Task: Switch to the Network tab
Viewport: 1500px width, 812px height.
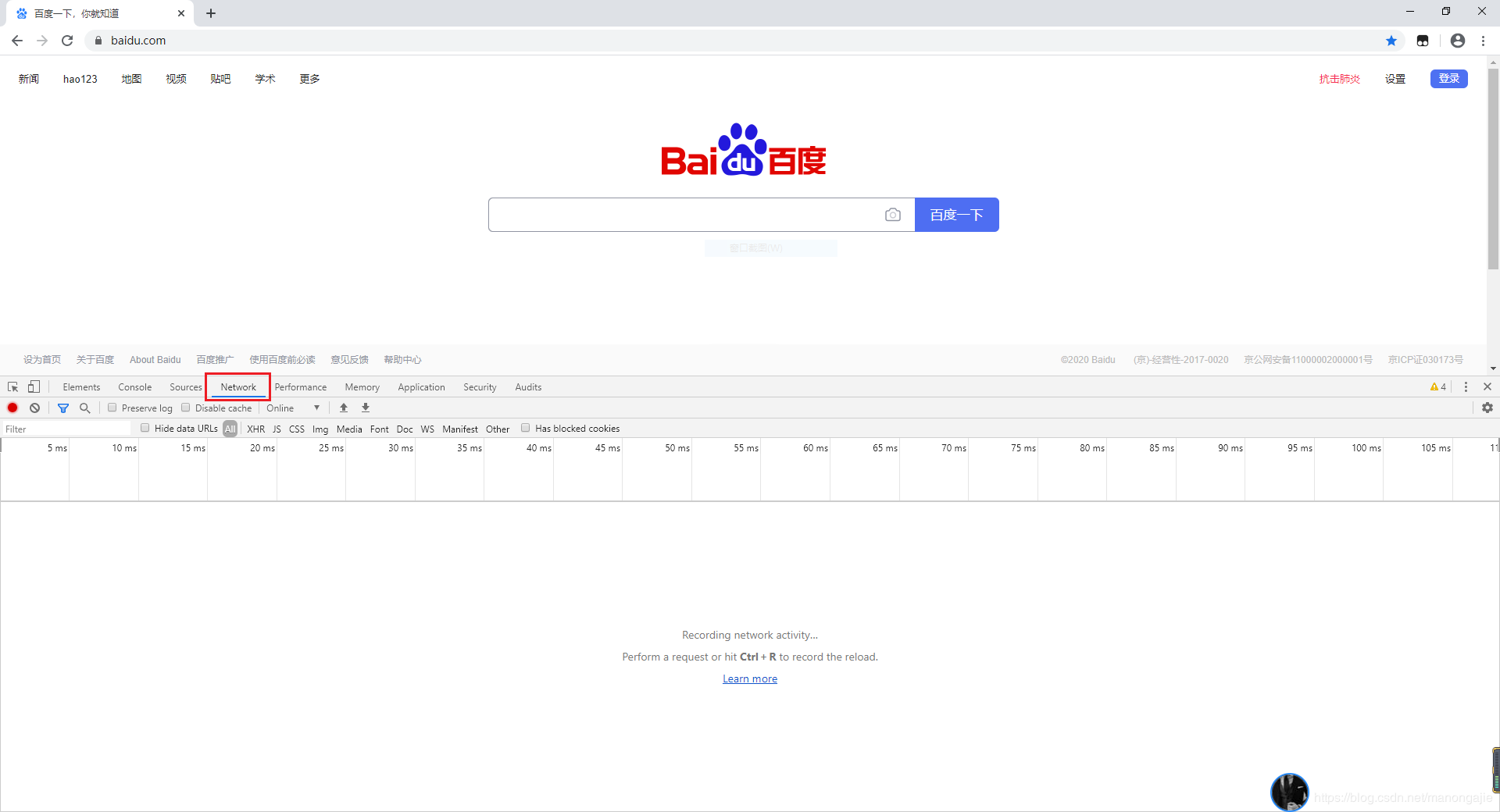Action: click(x=238, y=387)
